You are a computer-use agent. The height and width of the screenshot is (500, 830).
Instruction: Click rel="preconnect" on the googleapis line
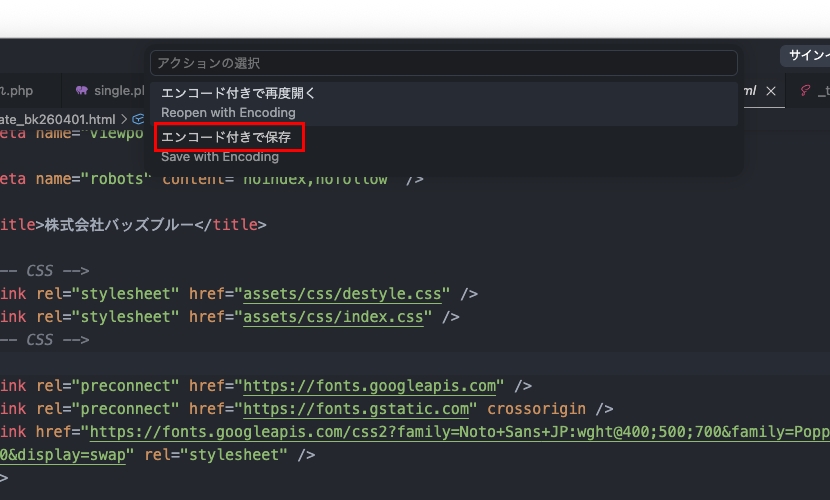[107, 386]
